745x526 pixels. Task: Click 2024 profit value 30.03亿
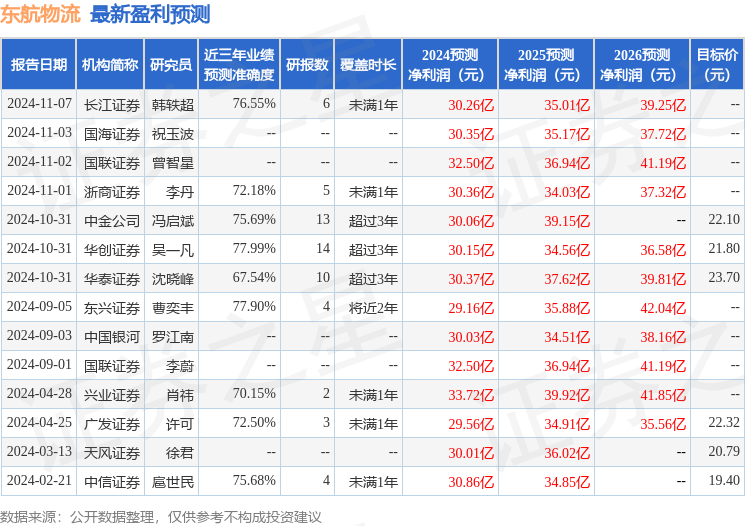click(471, 337)
